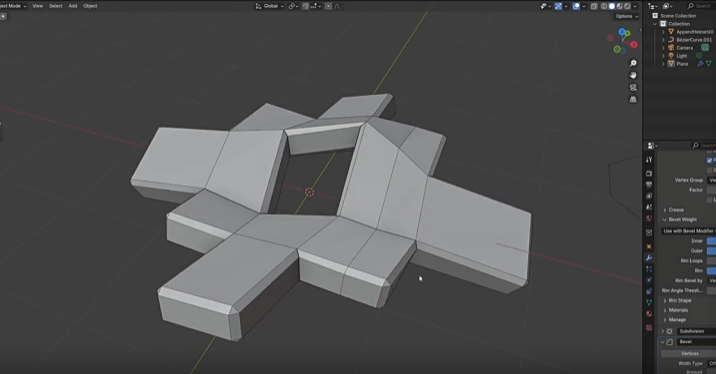Open the Object Data green triangle tab
716x374 pixels.
(x=649, y=302)
